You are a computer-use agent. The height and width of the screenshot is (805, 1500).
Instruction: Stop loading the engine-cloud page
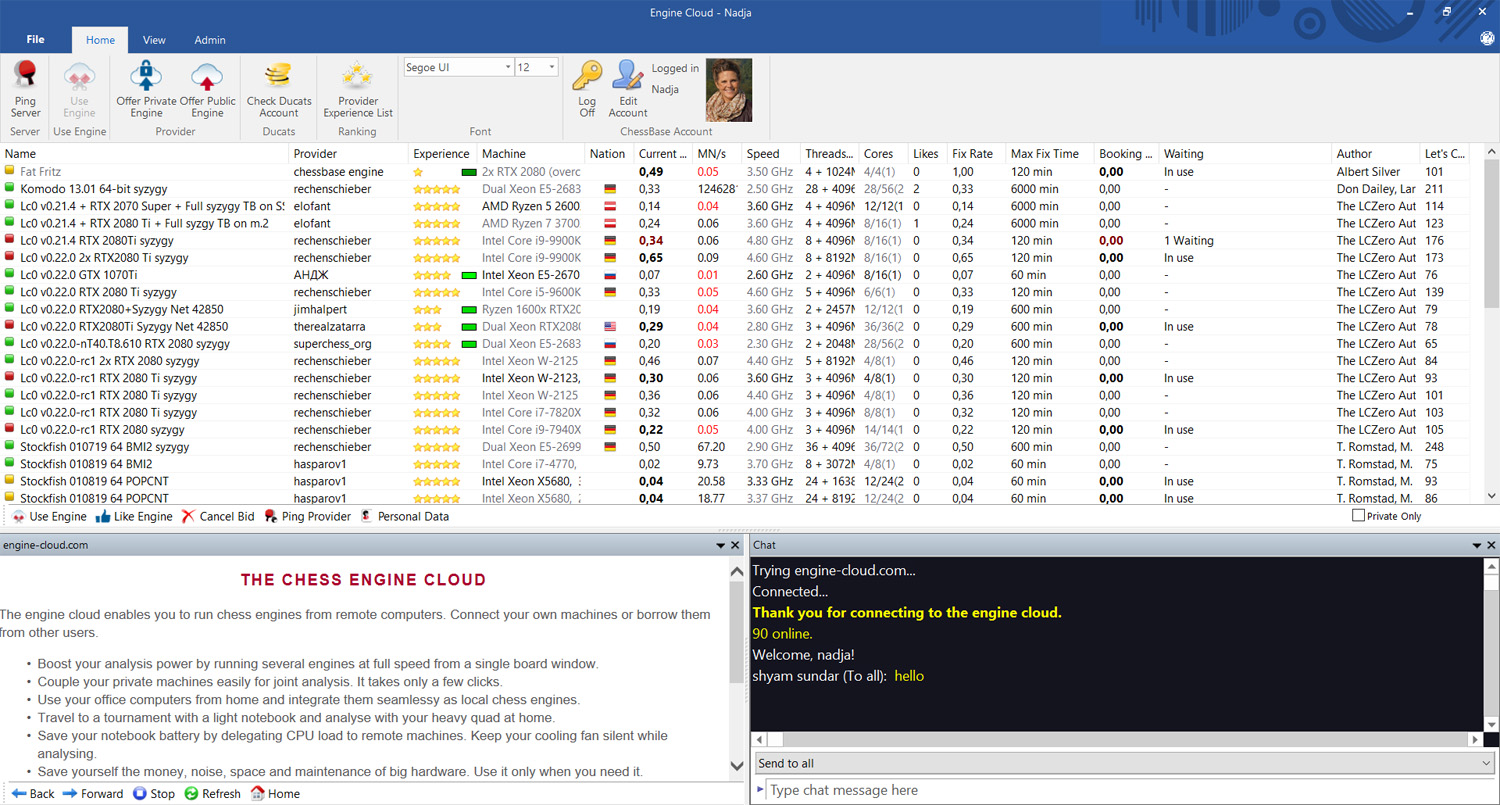tap(153, 794)
